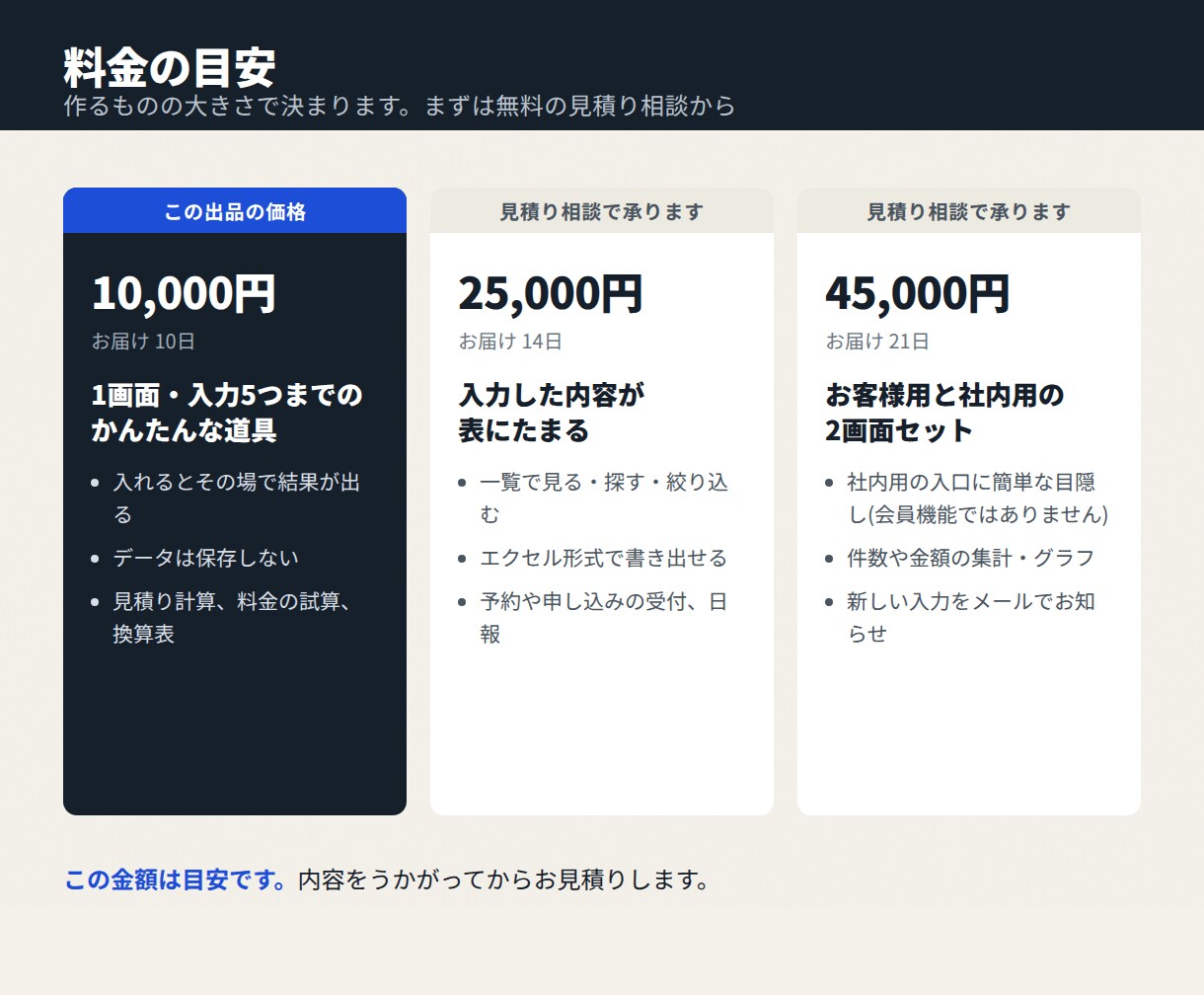Click the お届け 10日 delivery text
The width and height of the screenshot is (1204, 995).
[x=143, y=342]
